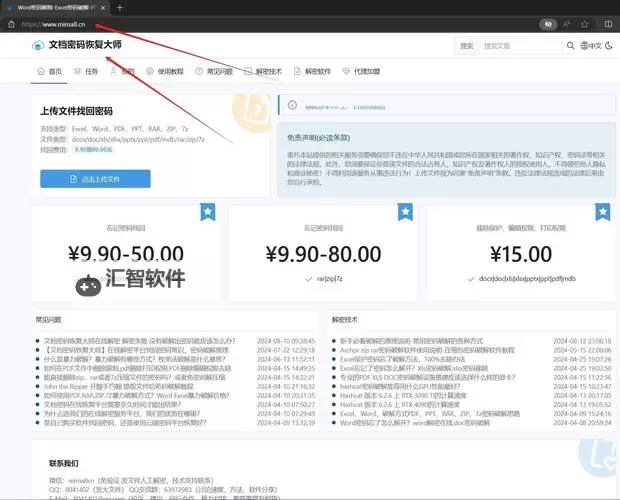Image resolution: width=620 pixels, height=500 pixels.
Task: Click the lock site-info icon in address bar
Action: coord(11,24)
